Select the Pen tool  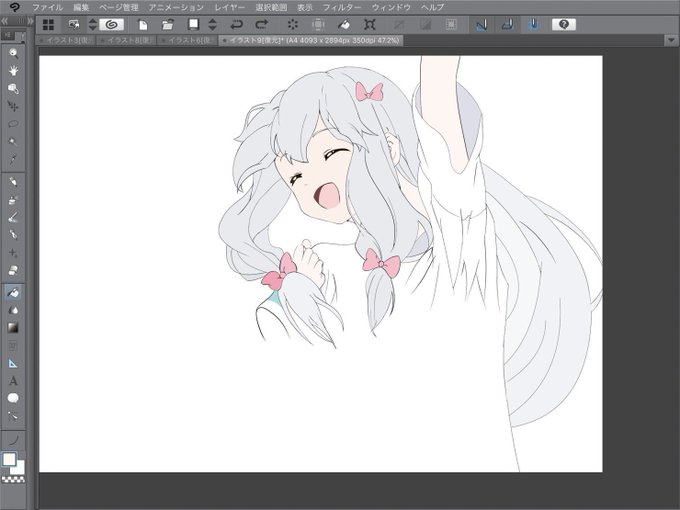click(13, 182)
